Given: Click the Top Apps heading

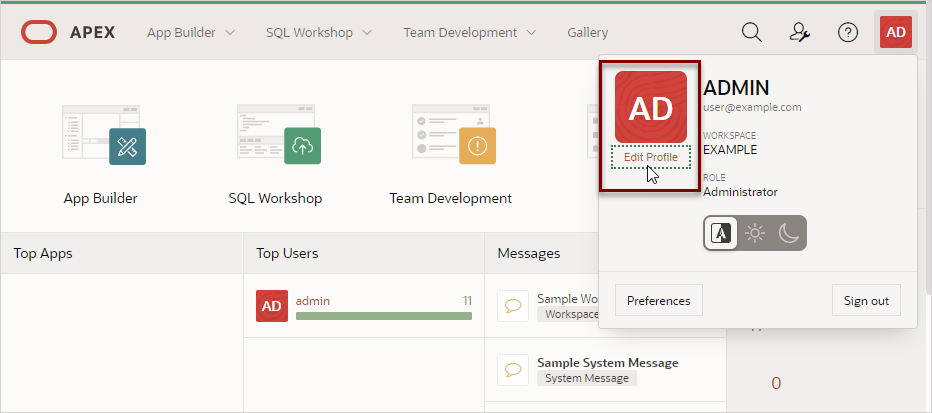Looking at the screenshot, I should 43,253.
